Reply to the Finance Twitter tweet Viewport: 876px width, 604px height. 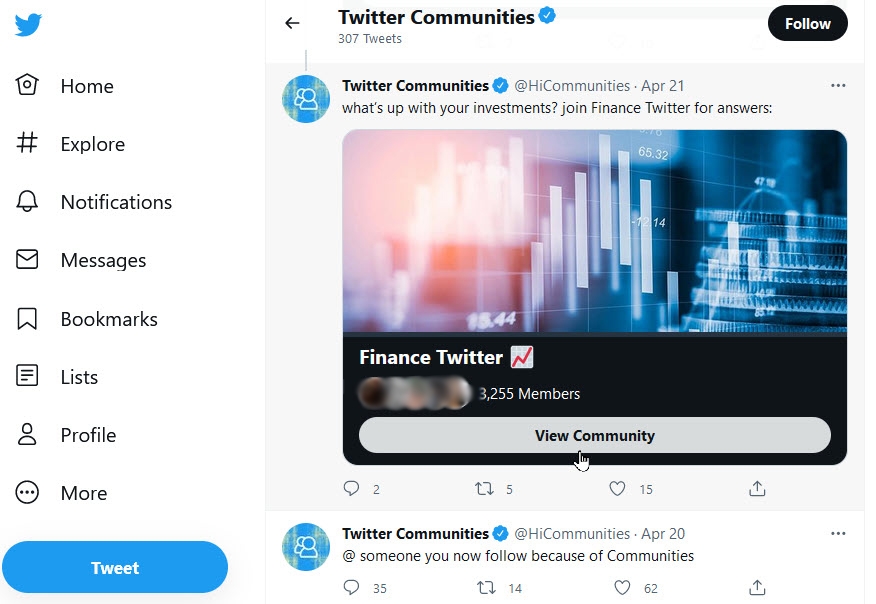tap(352, 488)
